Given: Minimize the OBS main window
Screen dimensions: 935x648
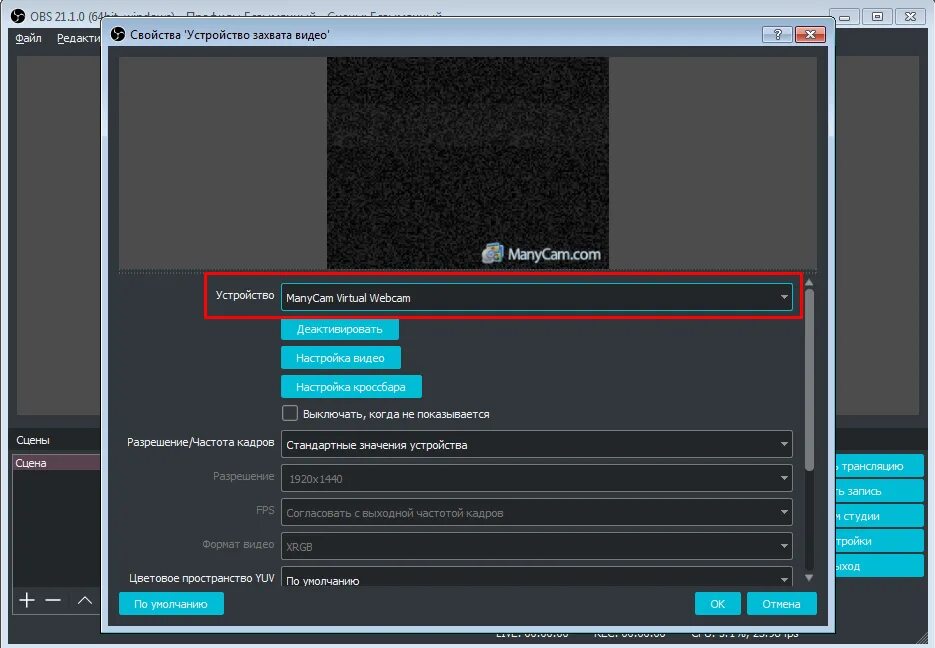Looking at the screenshot, I should [845, 17].
